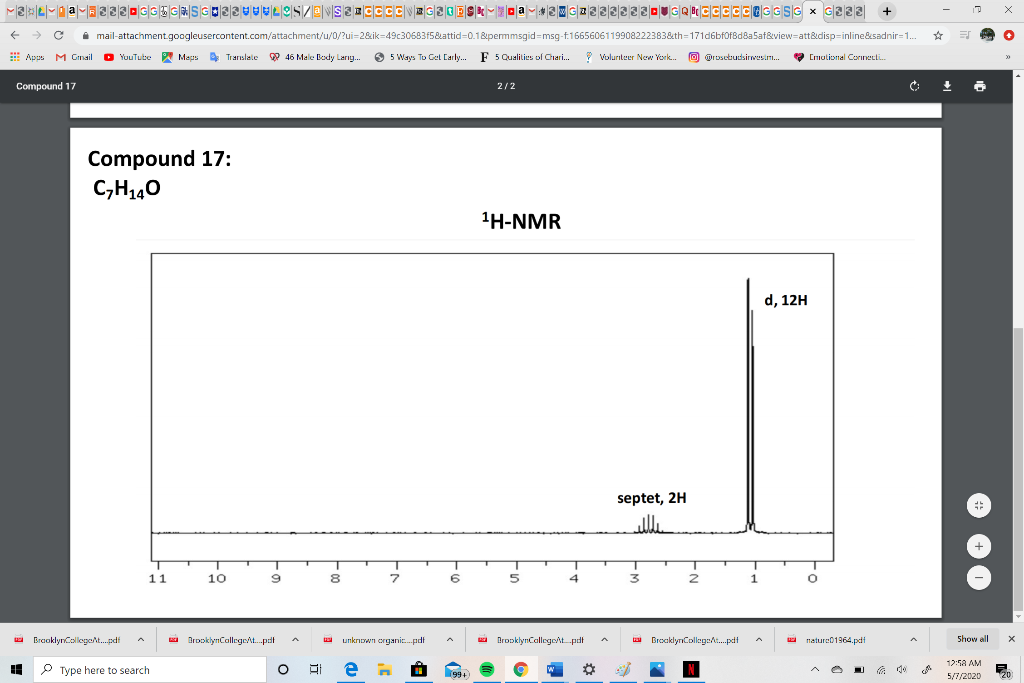Click the Chrome profile avatar
Image resolution: width=1024 pixels, height=683 pixels.
point(987,35)
